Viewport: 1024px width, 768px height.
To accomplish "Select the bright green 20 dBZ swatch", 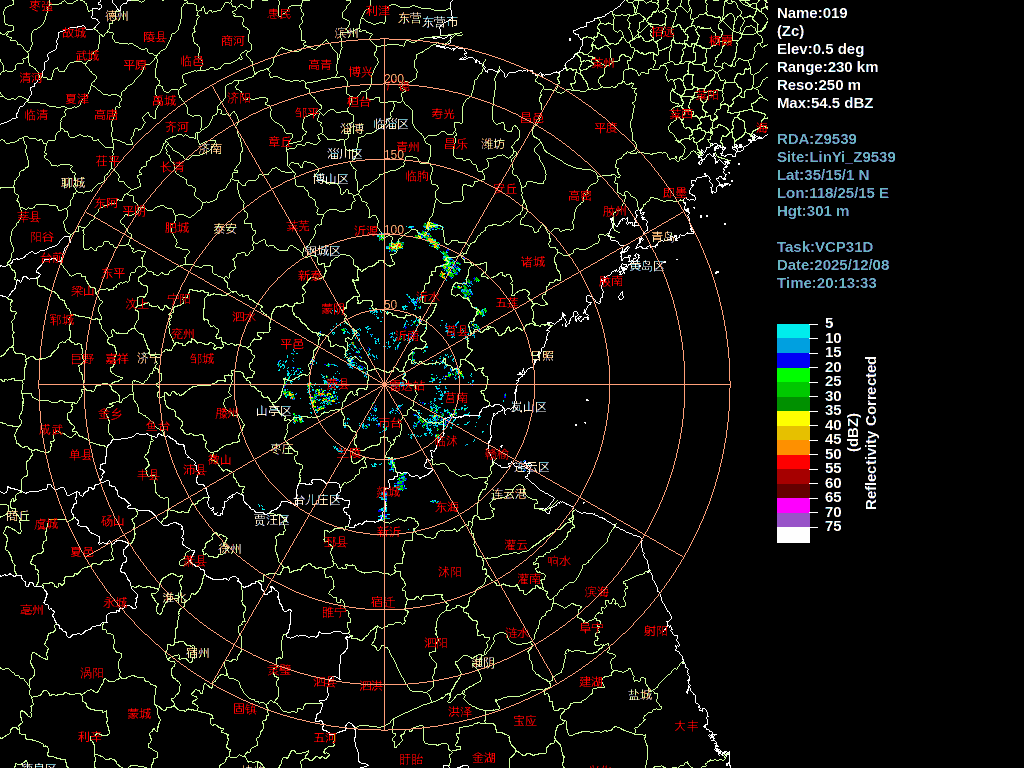I will click(x=793, y=375).
